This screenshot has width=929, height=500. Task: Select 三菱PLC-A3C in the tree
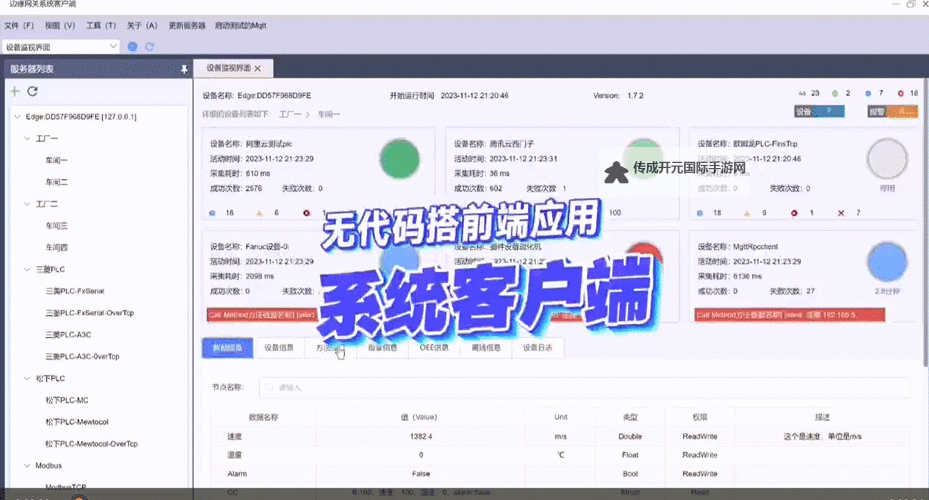click(68, 335)
